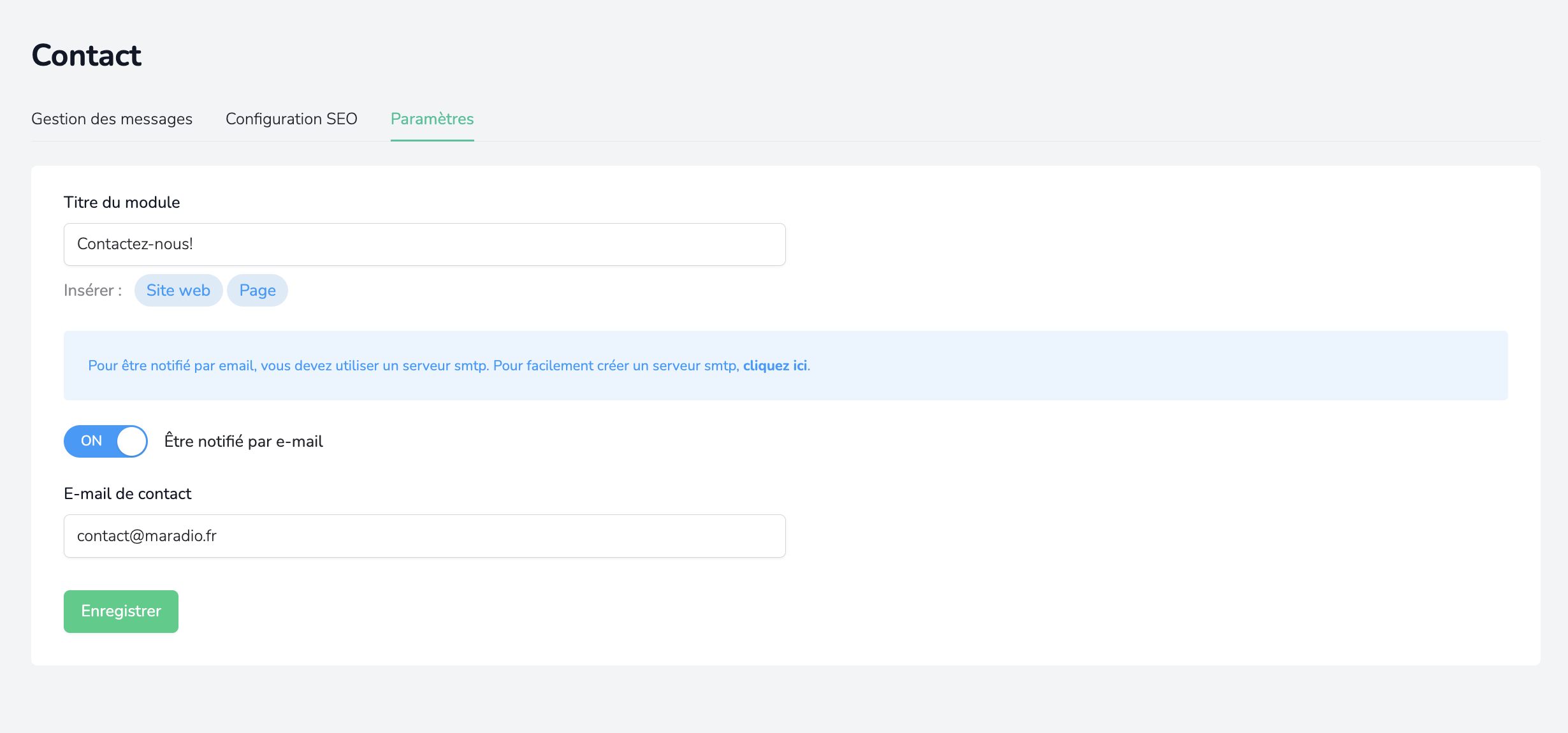Insert the Page tag
The image size is (1568, 733).
[x=258, y=291]
